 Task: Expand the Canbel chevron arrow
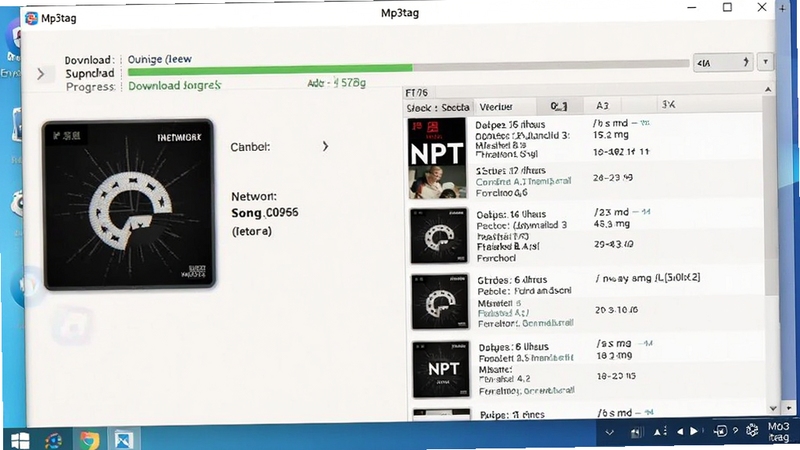pyautogui.click(x=326, y=146)
